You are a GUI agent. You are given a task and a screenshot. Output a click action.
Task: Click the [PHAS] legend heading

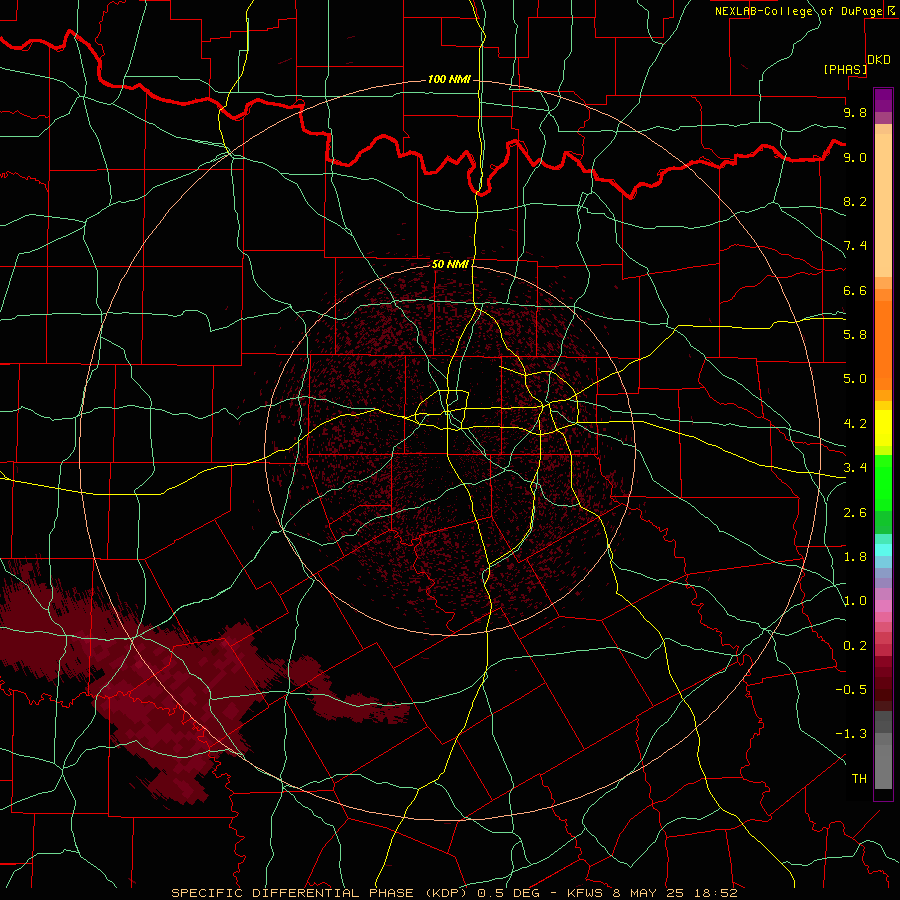coord(845,69)
